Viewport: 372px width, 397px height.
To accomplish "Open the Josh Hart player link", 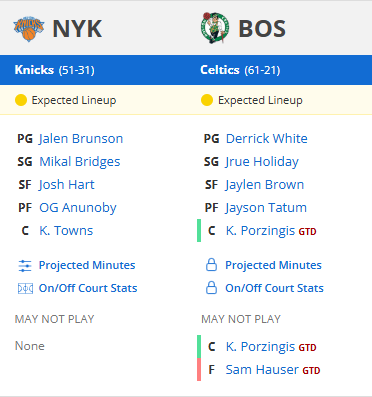I will pyautogui.click(x=67, y=185).
